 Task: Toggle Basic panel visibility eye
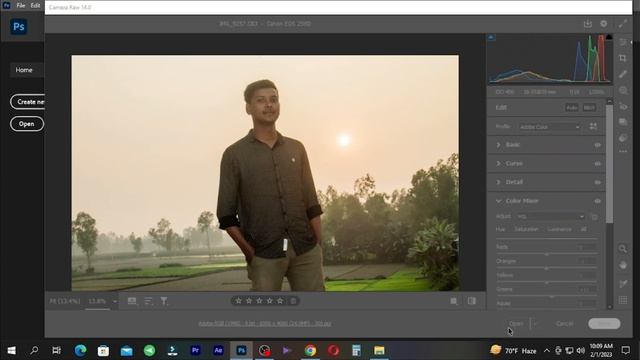coord(597,145)
